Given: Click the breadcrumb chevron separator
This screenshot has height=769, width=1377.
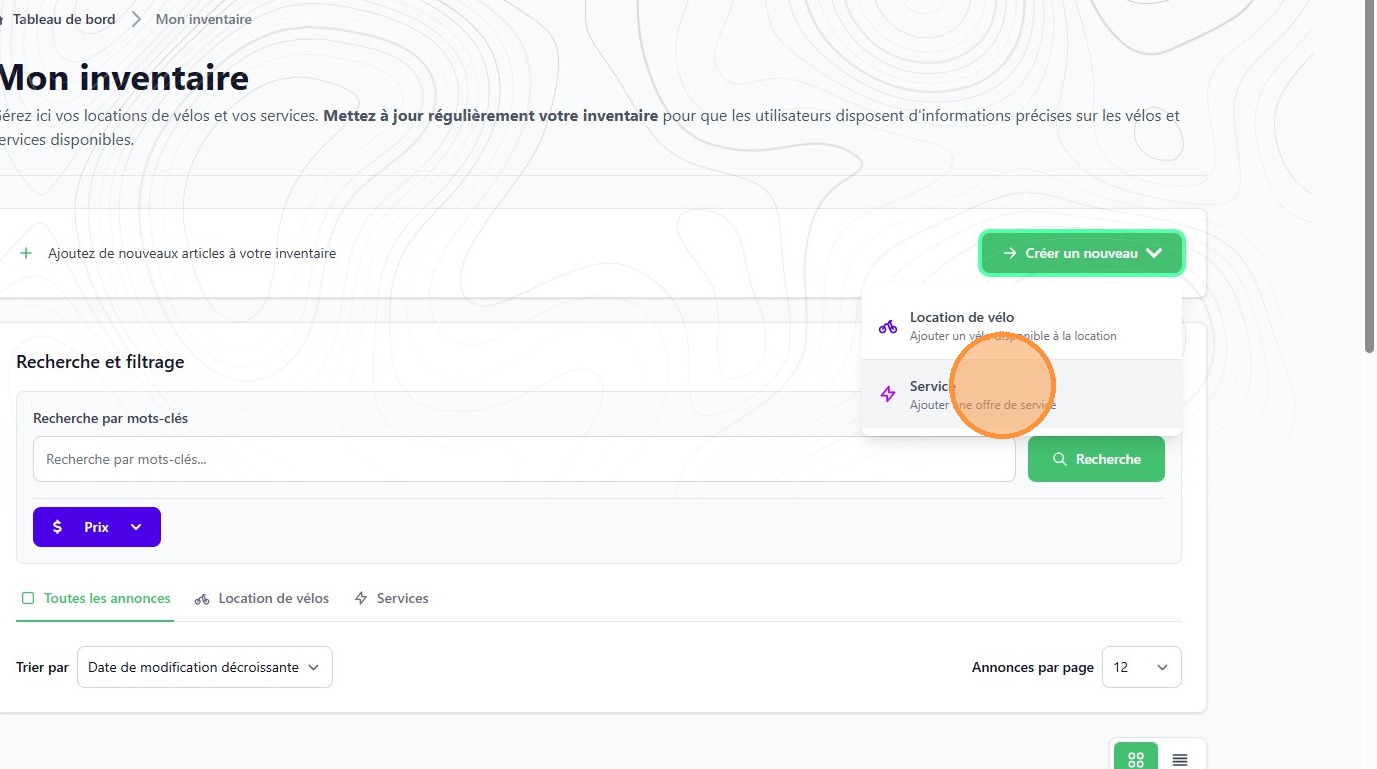Looking at the screenshot, I should click(136, 19).
